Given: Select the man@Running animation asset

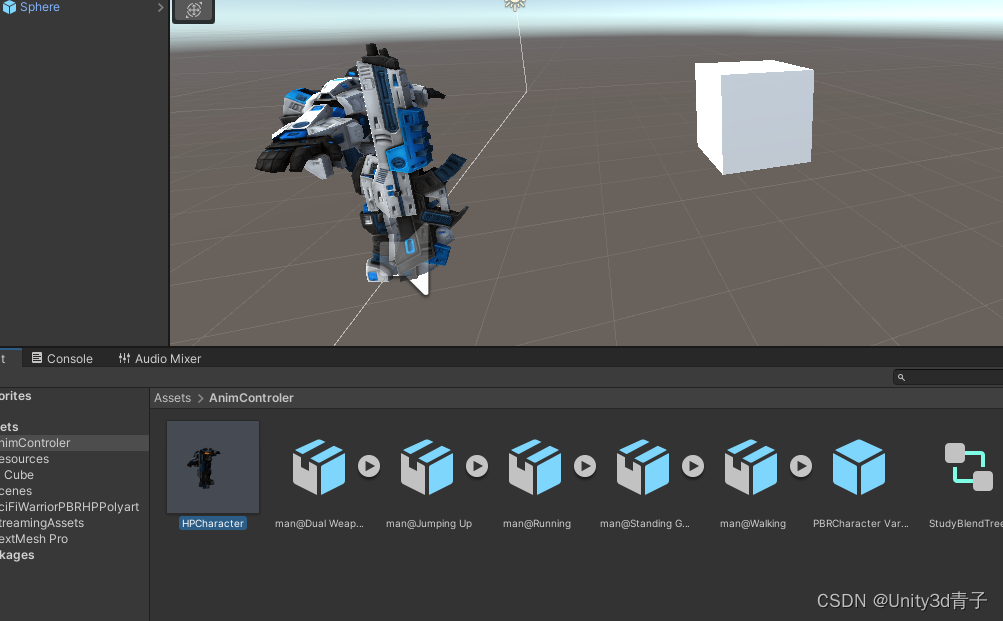Looking at the screenshot, I should [535, 466].
